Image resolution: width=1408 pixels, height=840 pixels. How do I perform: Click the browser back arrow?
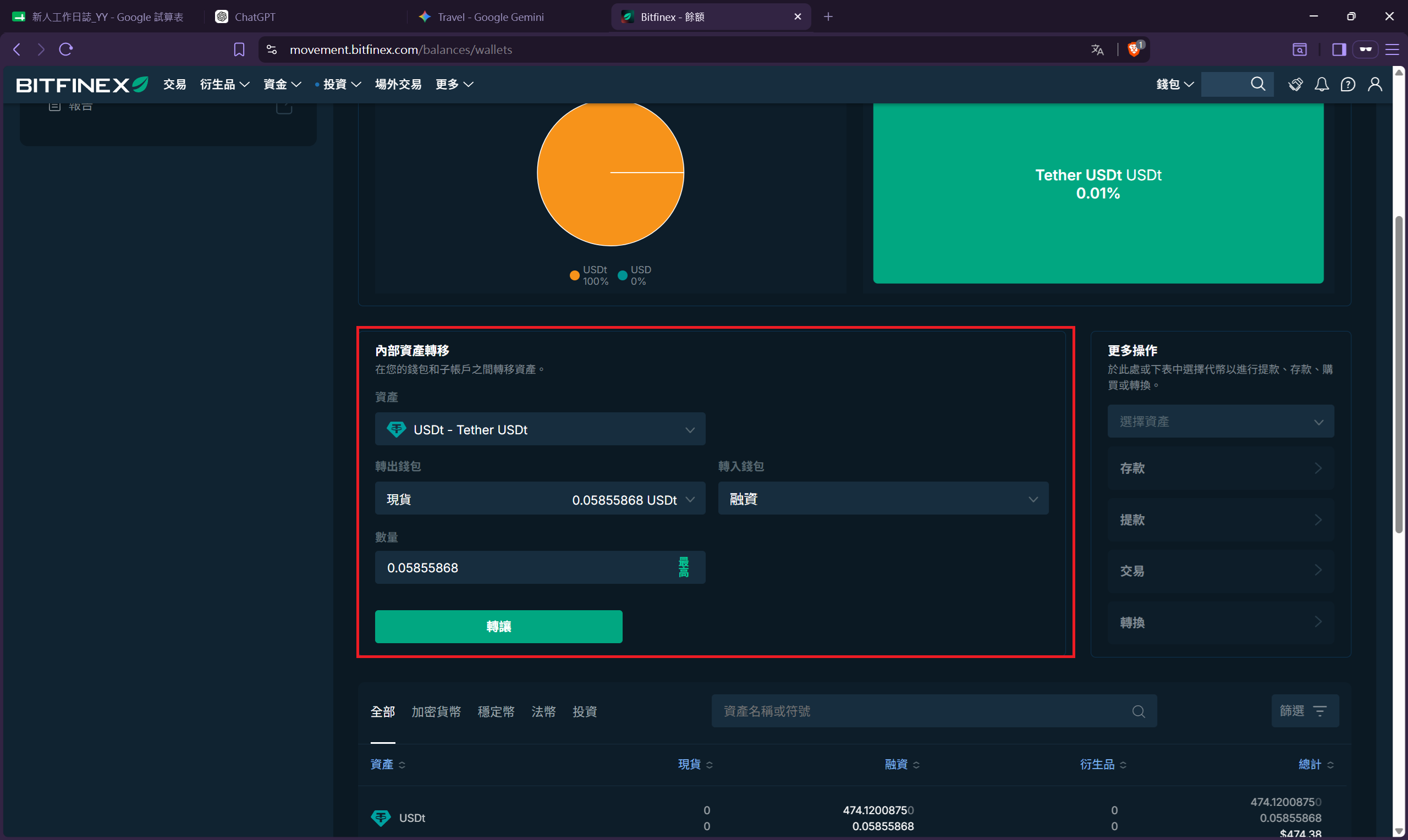[17, 49]
